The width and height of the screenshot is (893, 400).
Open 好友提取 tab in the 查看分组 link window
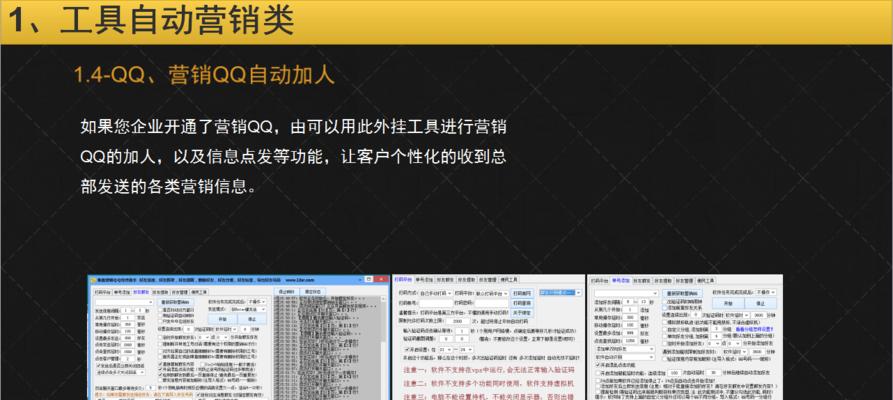coord(662,280)
